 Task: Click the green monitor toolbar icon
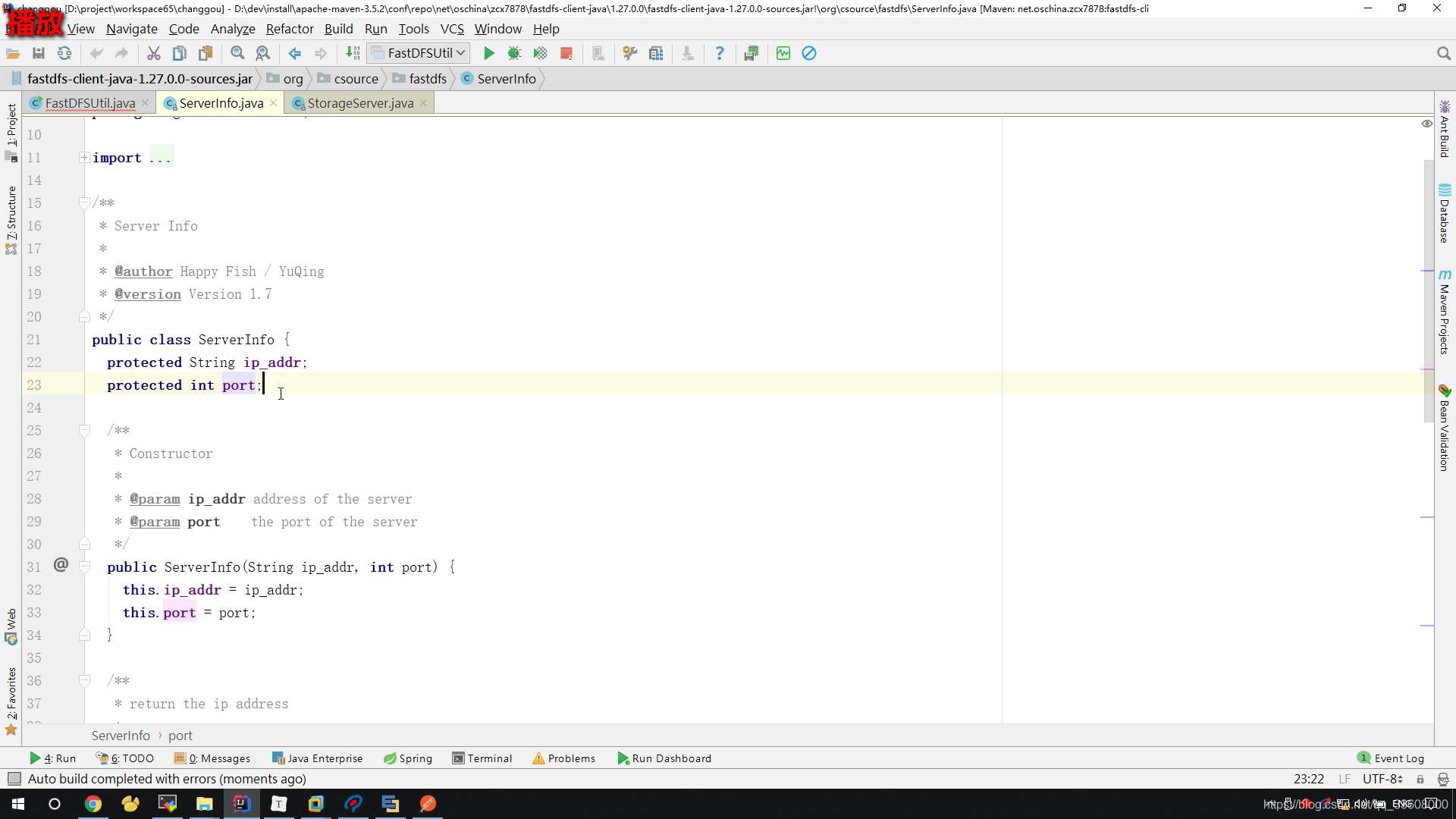click(783, 53)
